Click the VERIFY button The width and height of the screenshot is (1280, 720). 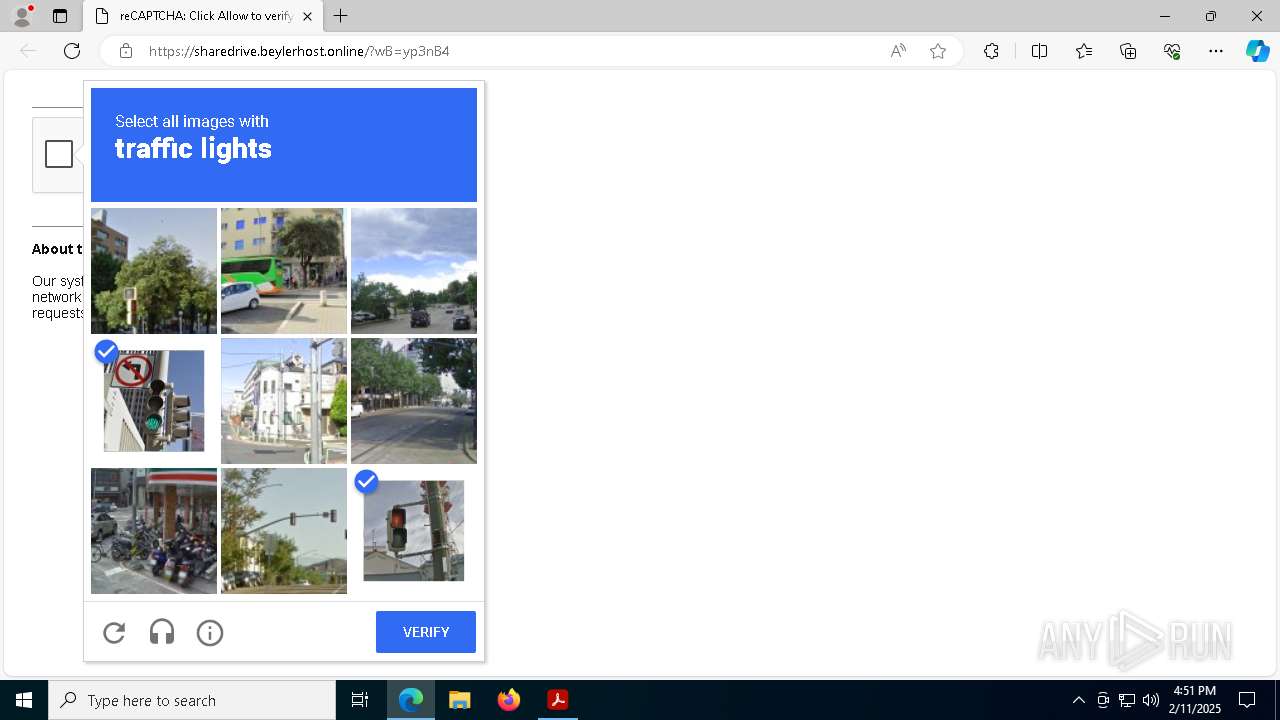pyautogui.click(x=426, y=632)
